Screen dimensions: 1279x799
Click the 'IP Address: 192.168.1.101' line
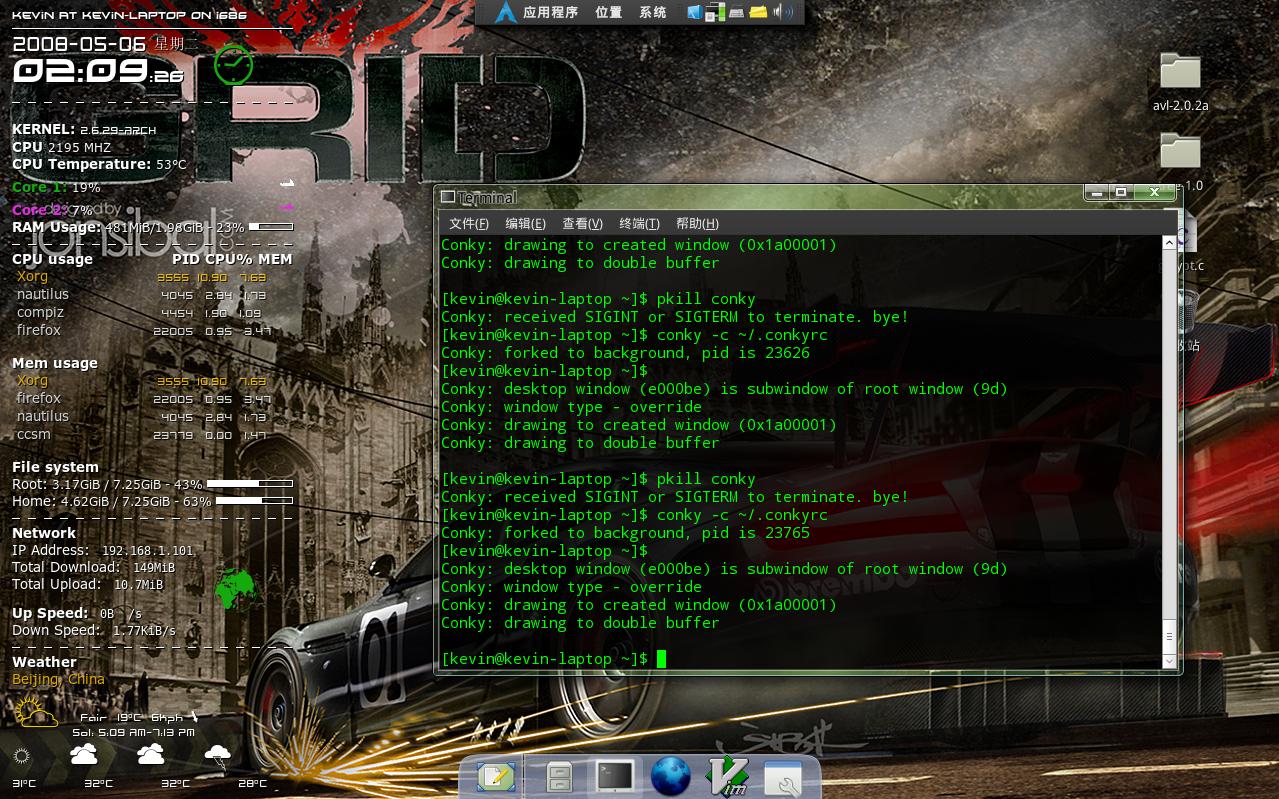point(103,550)
